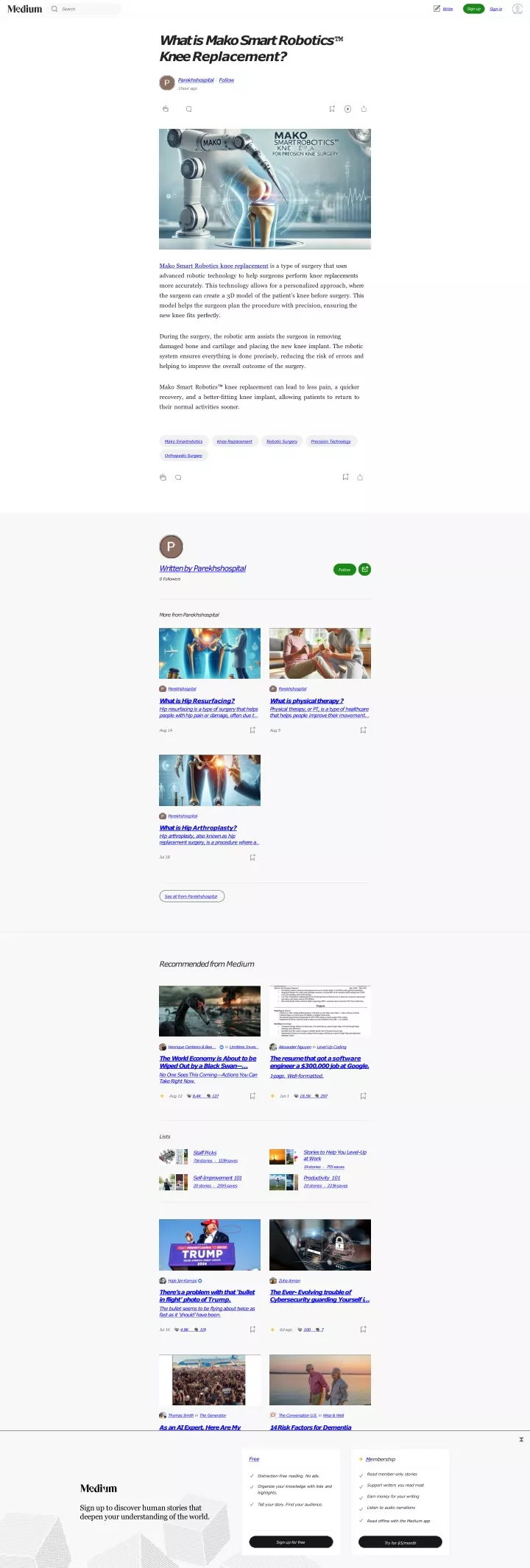Open the Alexander Nguyen author link
Image resolution: width=530 pixels, height=1568 pixels.
coord(294,1047)
